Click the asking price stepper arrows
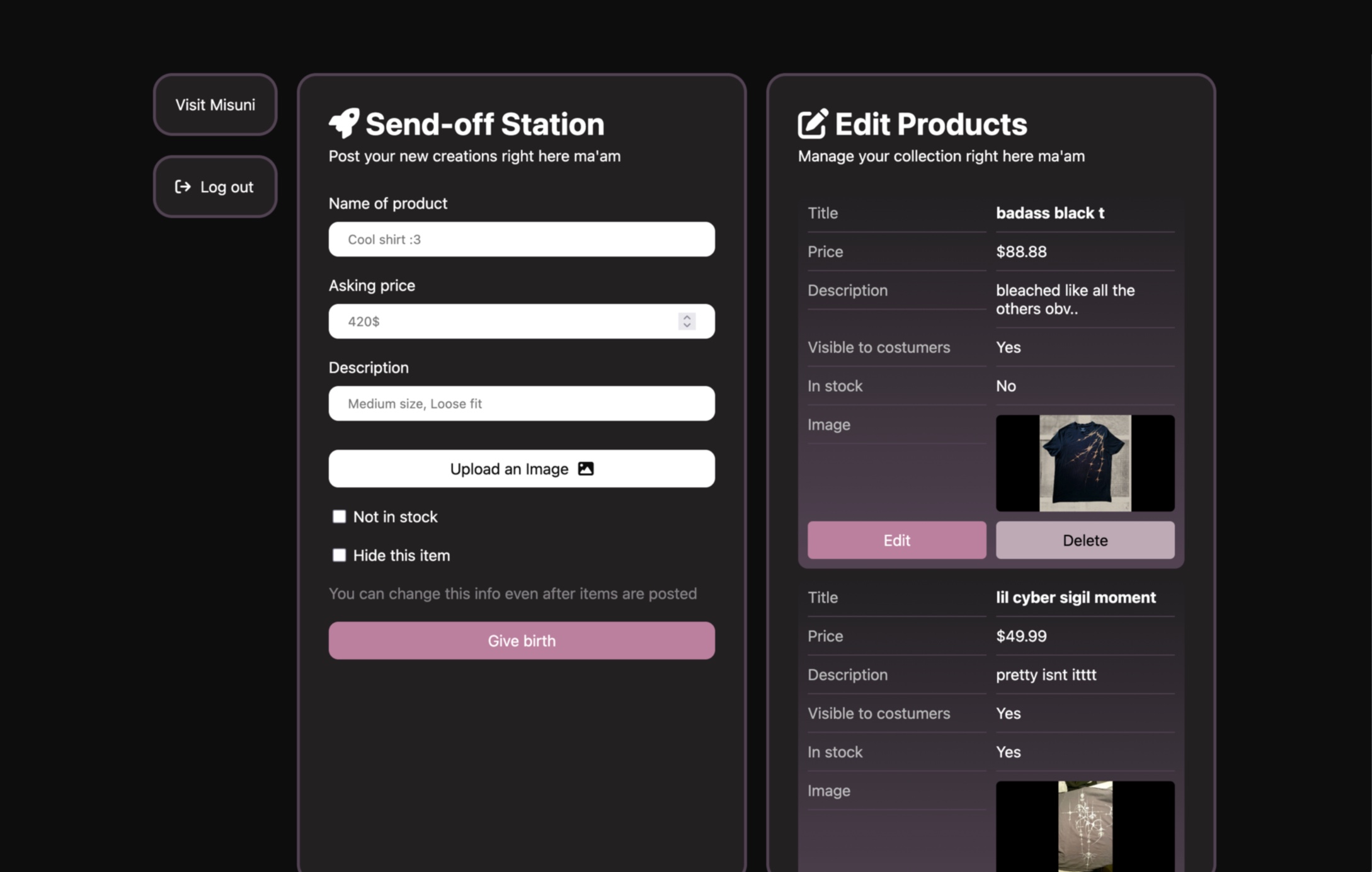The image size is (1372, 872). (687, 321)
